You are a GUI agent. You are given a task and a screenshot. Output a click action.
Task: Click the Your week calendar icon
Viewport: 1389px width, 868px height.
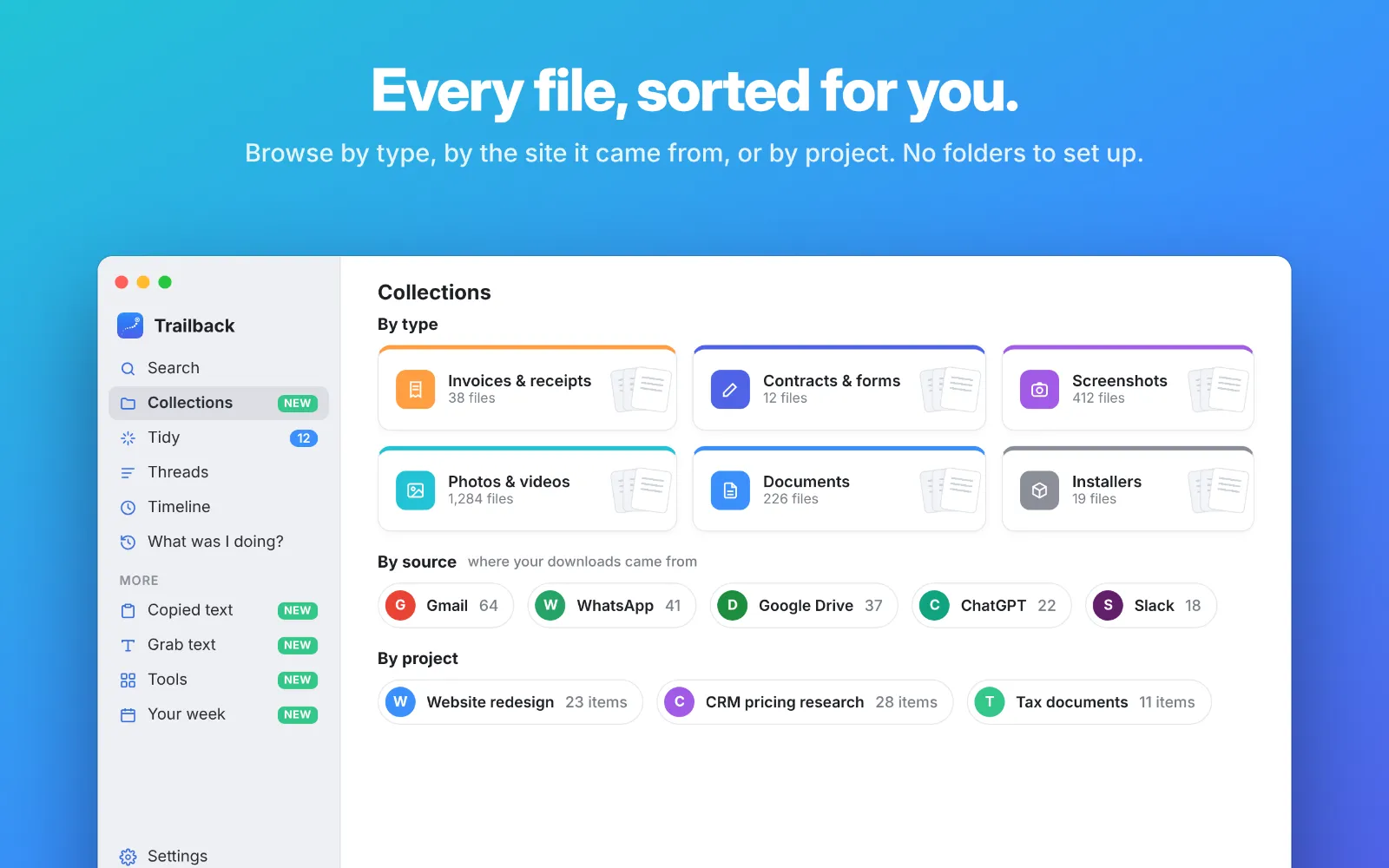click(128, 715)
